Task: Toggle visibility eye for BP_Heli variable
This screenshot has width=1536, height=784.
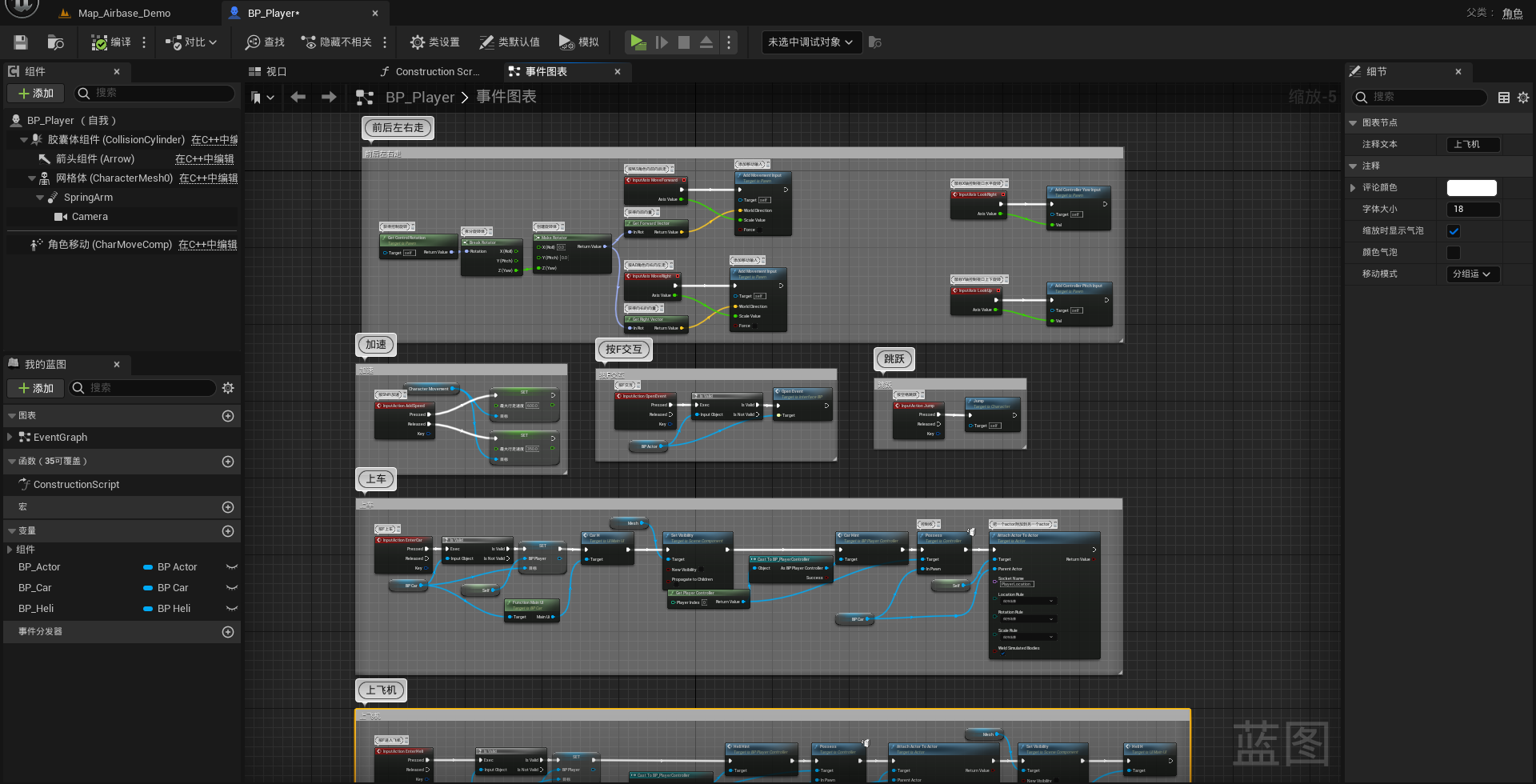Action: (x=232, y=609)
